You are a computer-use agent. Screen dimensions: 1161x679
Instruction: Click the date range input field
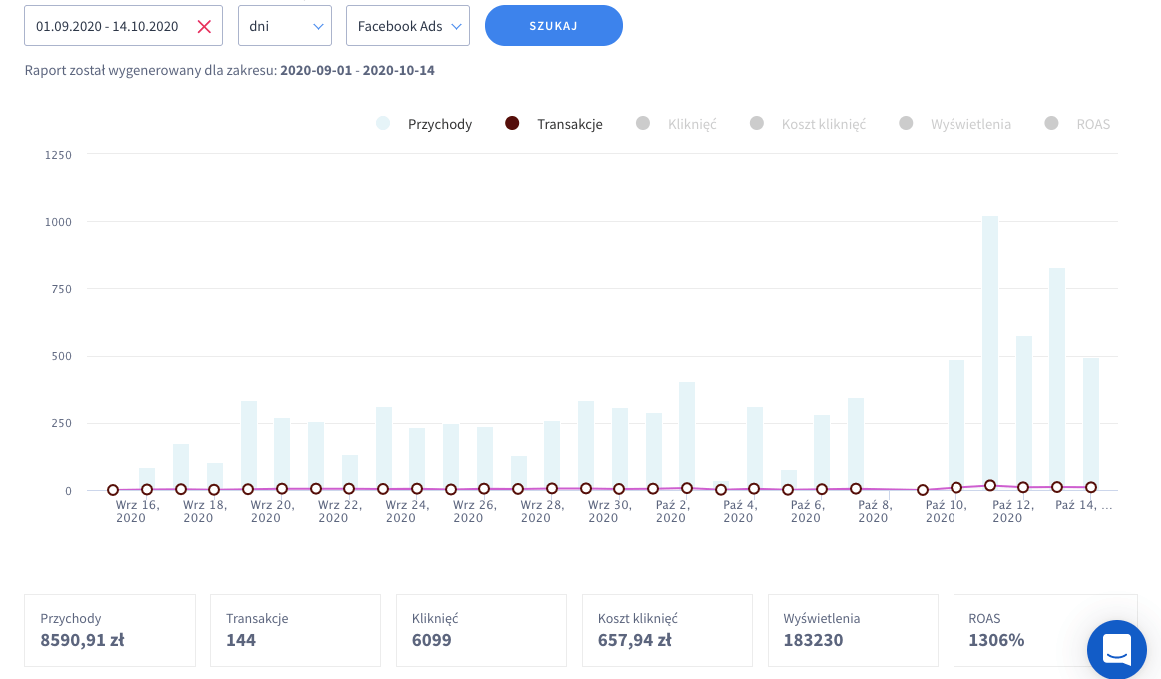pos(108,27)
